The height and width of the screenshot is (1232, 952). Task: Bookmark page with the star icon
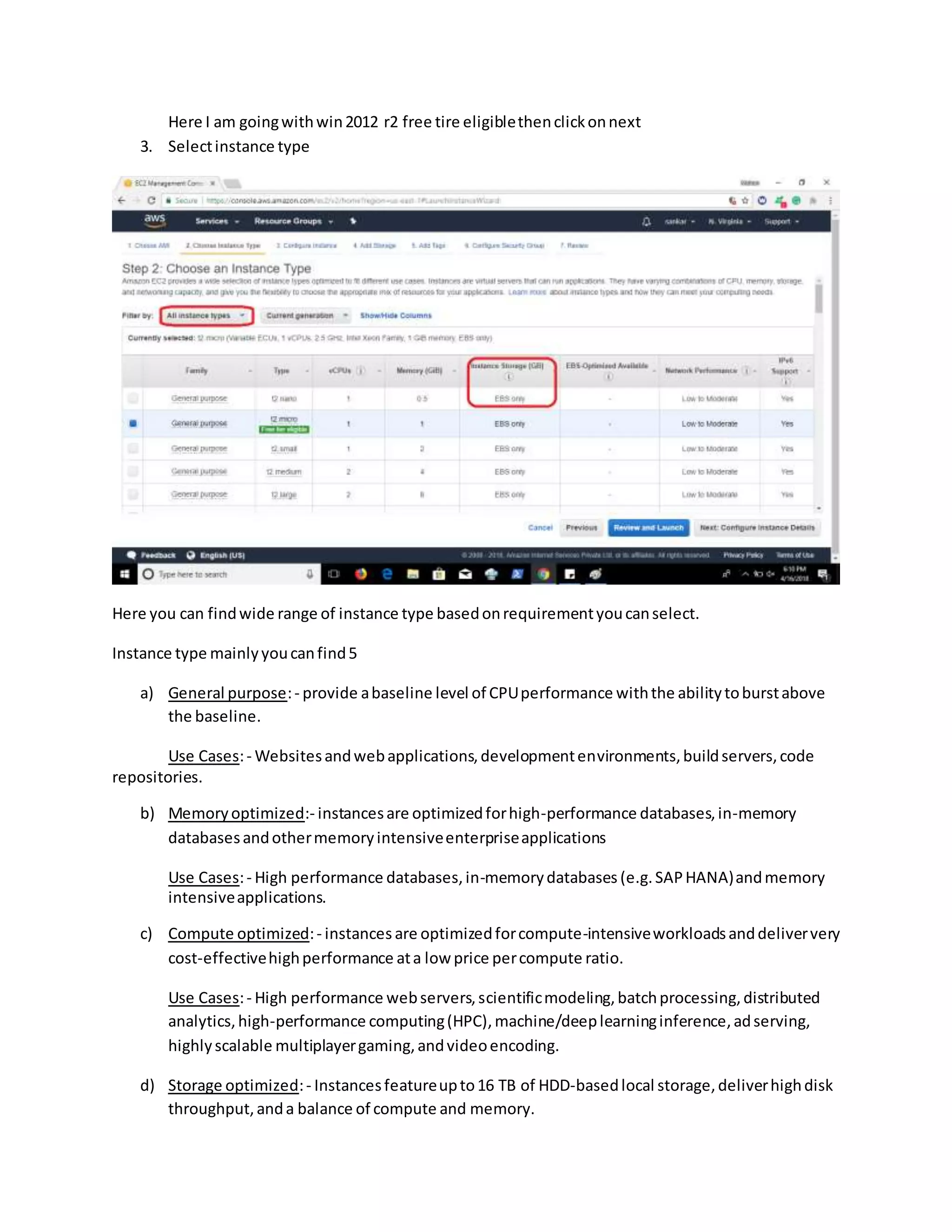click(745, 200)
